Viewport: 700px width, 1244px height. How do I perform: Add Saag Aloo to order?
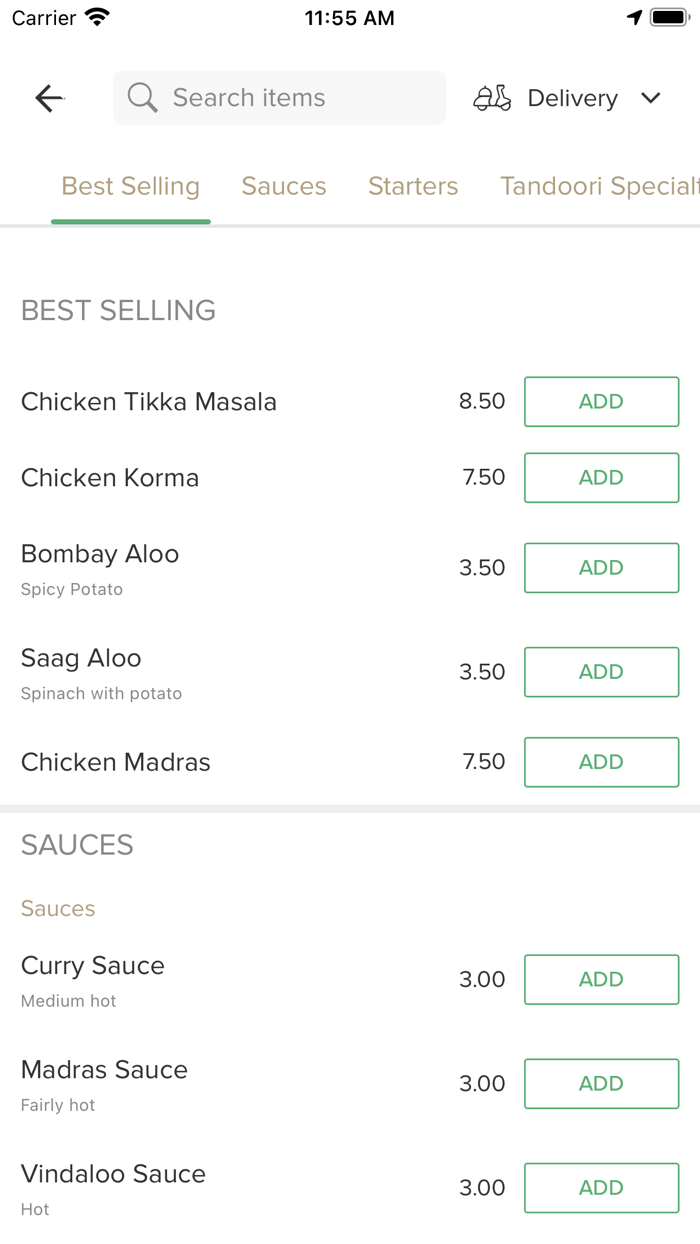coord(601,672)
